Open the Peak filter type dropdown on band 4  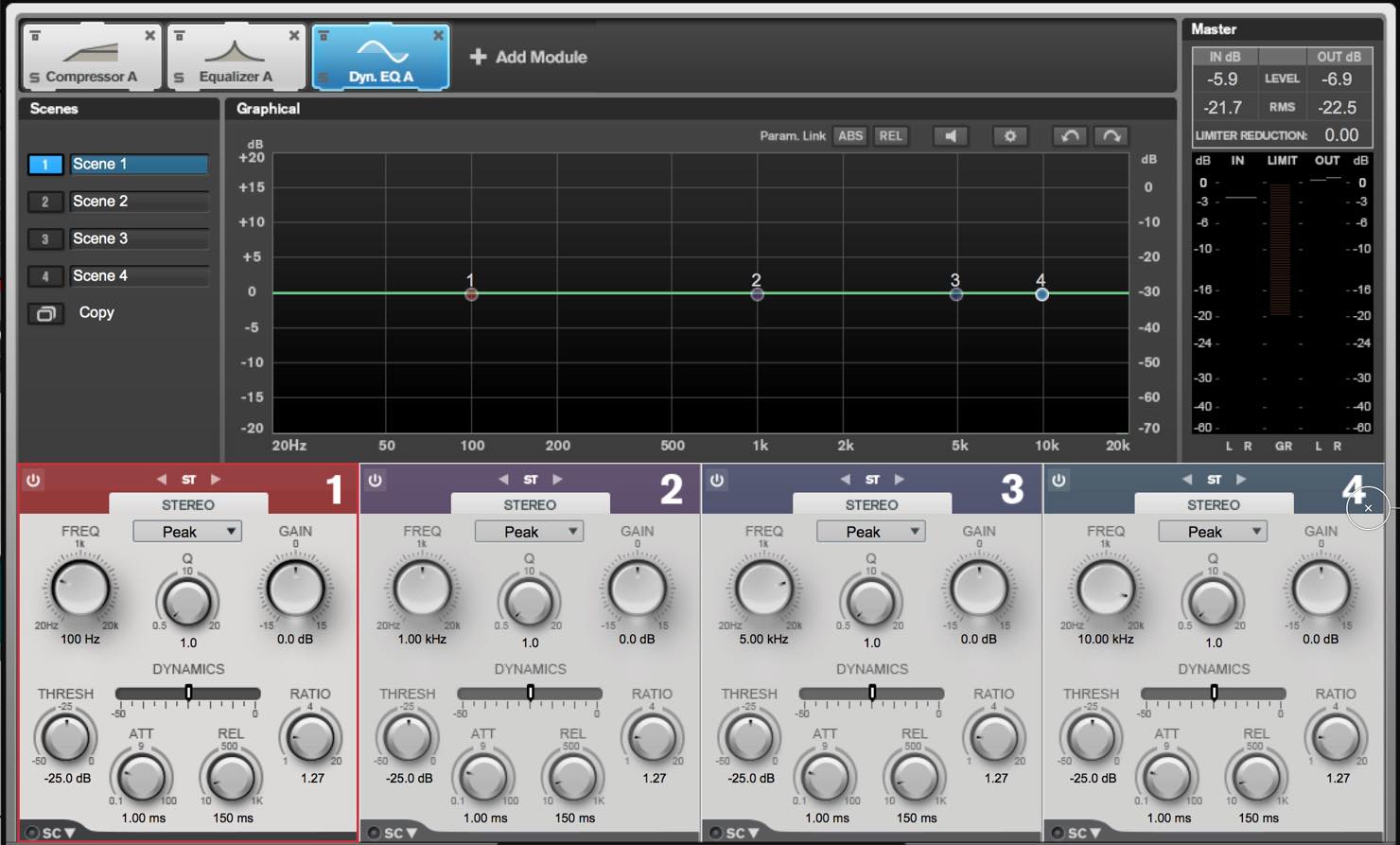pyautogui.click(x=1213, y=532)
